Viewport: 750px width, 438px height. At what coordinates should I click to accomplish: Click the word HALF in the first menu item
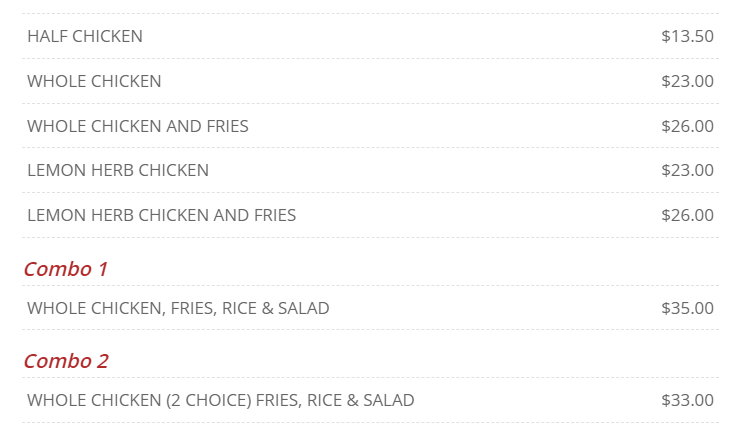click(x=44, y=37)
